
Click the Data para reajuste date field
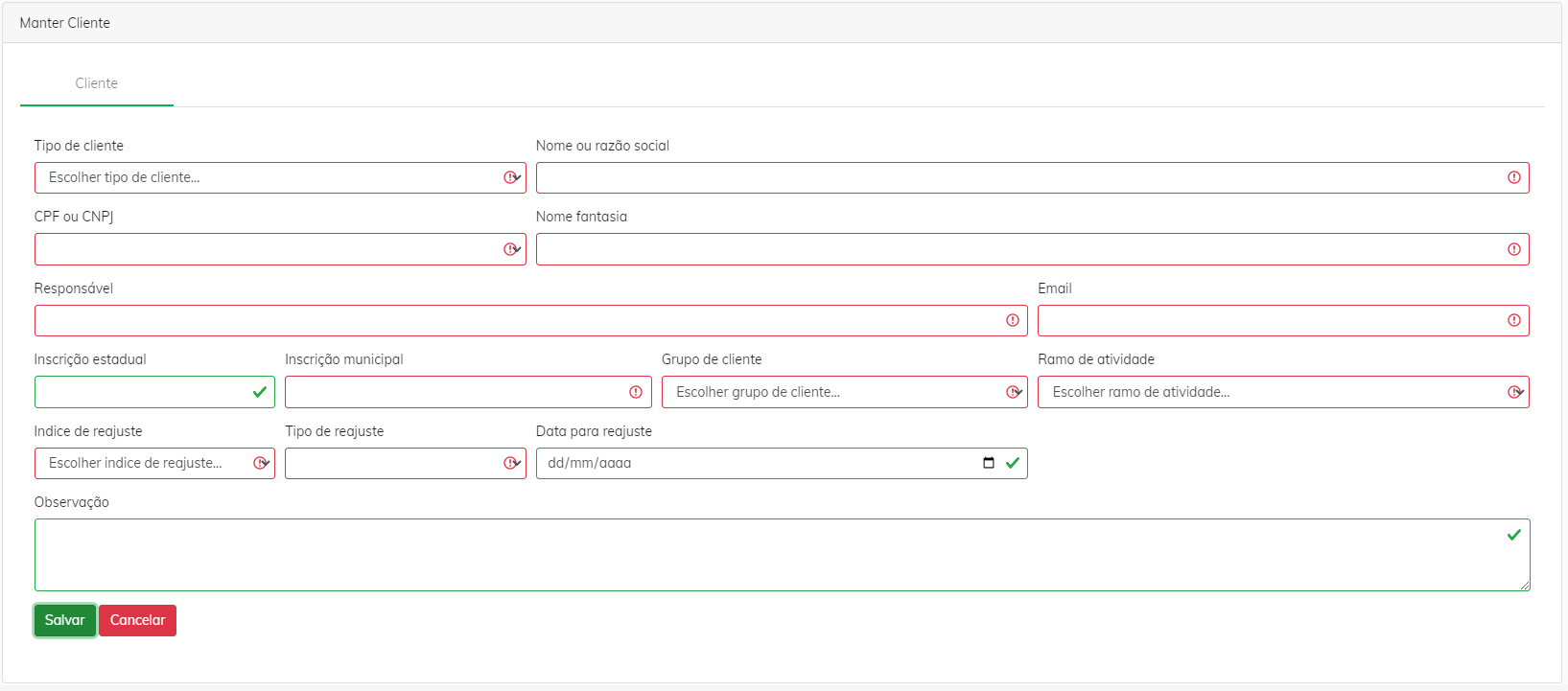click(x=782, y=463)
